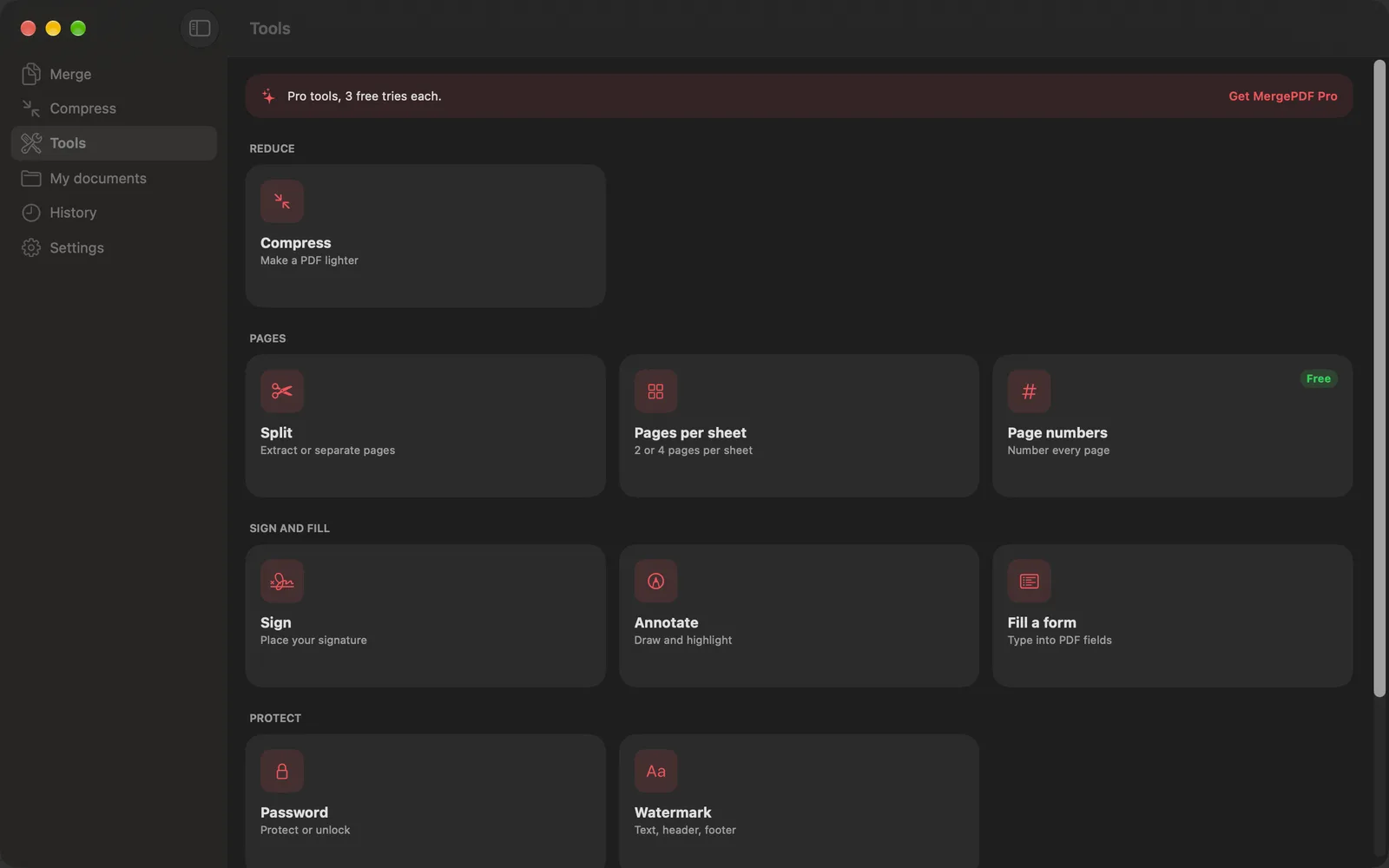The image size is (1389, 868).
Task: Open the Watermark tool card title
Action: pos(673,812)
